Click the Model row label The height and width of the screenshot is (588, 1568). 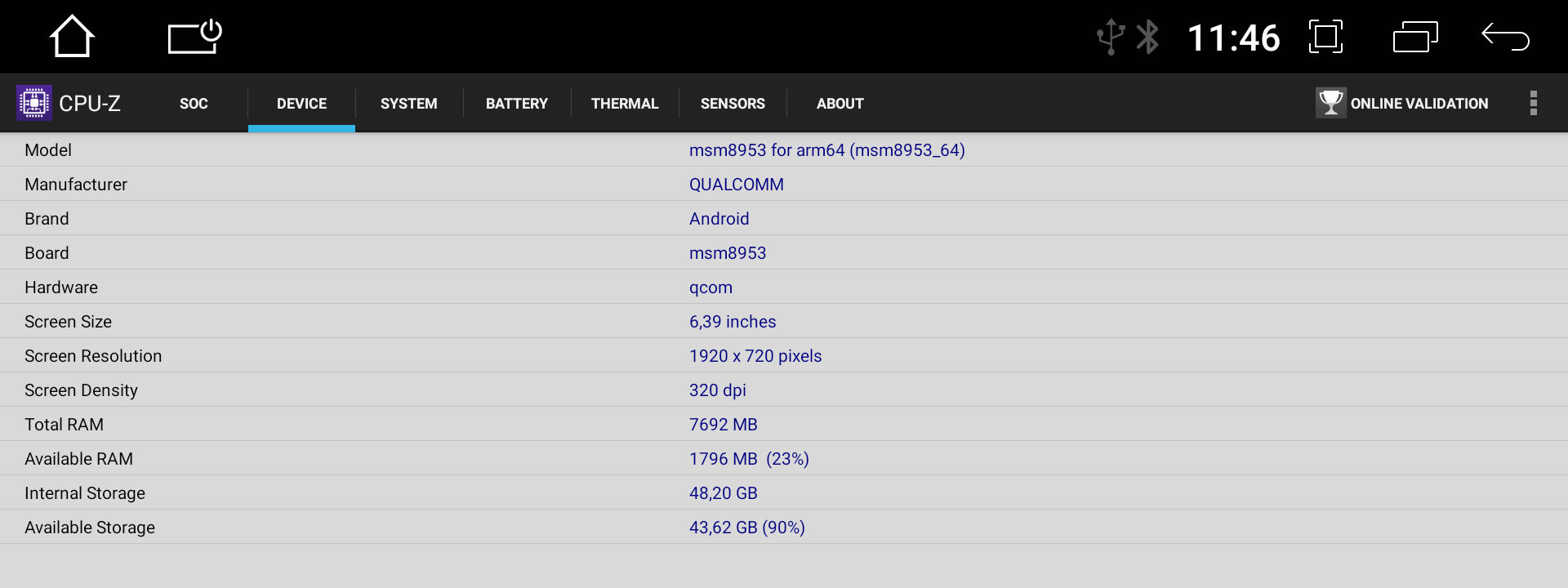pos(48,150)
